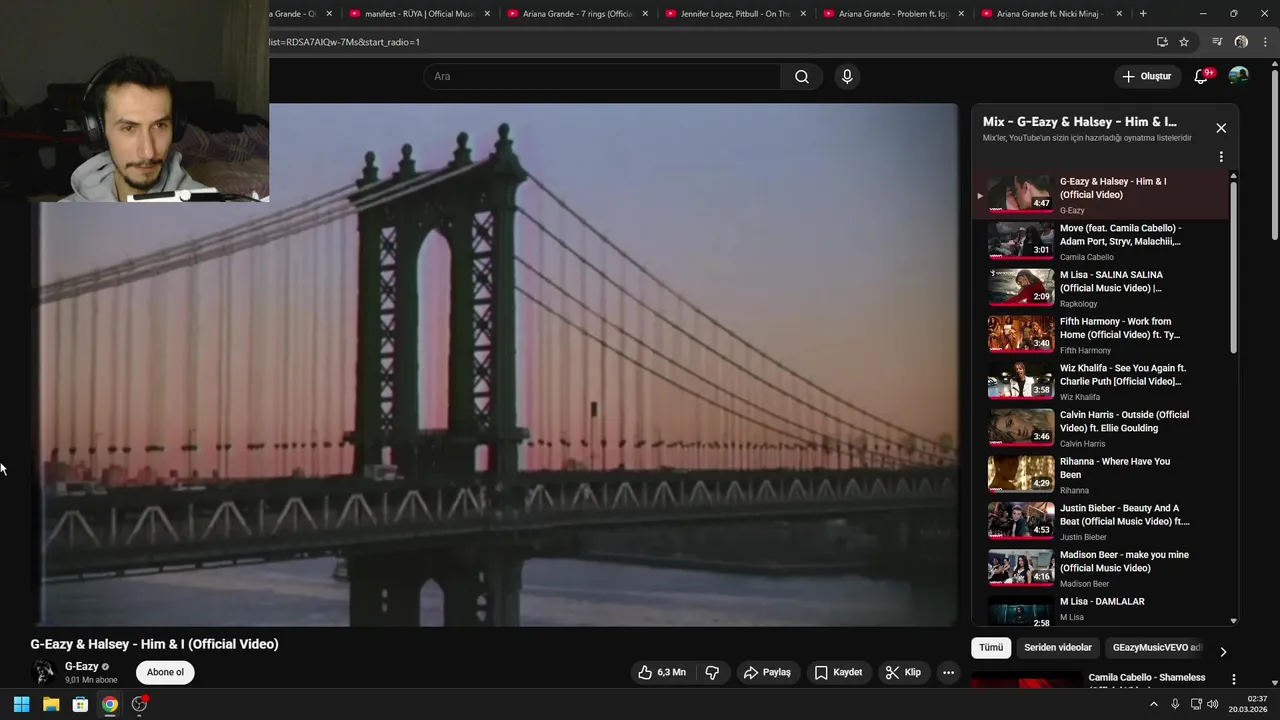The image size is (1280, 720).
Task: Open the notifications bell
Action: pyautogui.click(x=1202, y=76)
